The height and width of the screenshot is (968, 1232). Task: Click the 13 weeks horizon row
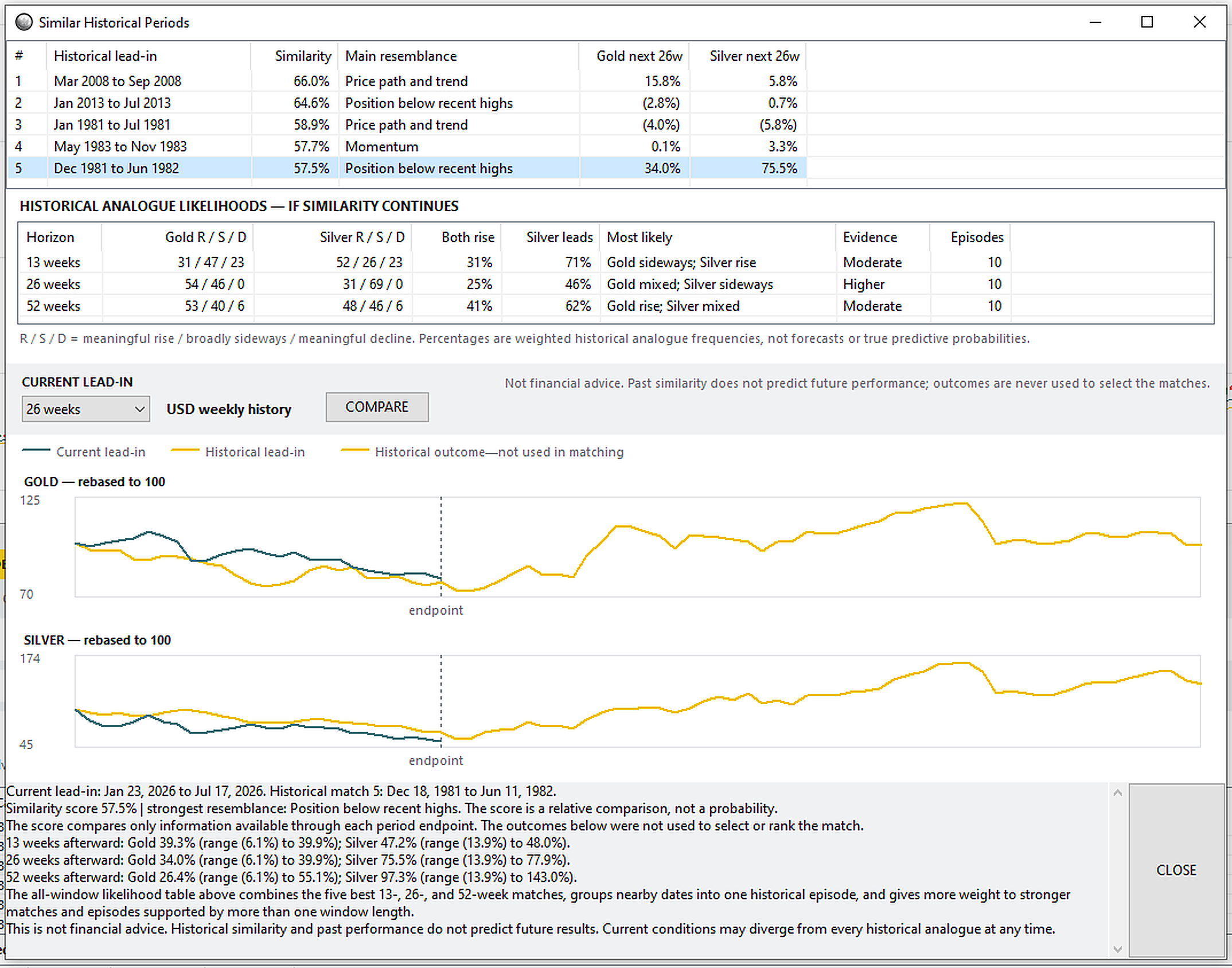(x=514, y=262)
